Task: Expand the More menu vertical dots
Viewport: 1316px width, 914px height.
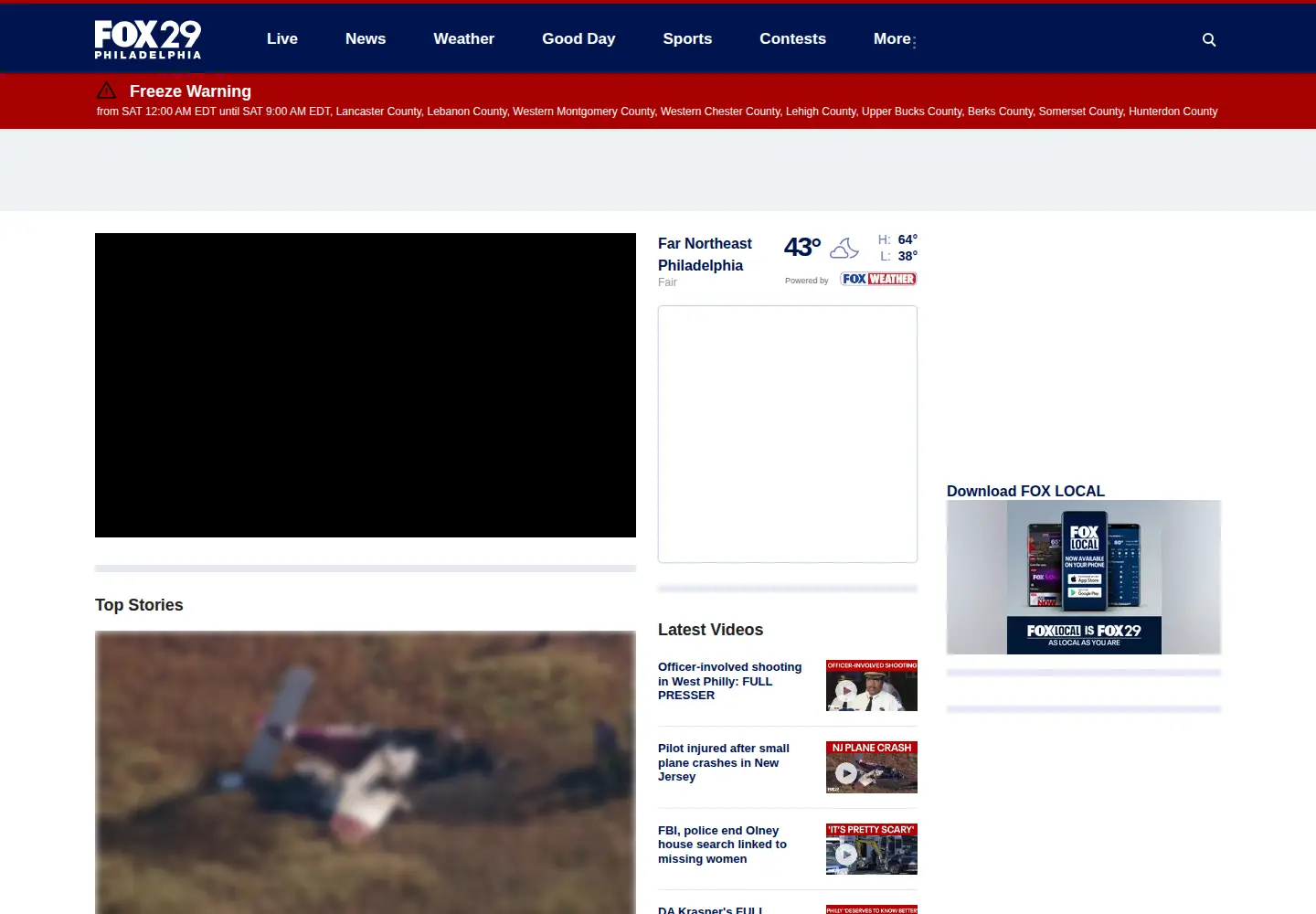Action: [914, 42]
